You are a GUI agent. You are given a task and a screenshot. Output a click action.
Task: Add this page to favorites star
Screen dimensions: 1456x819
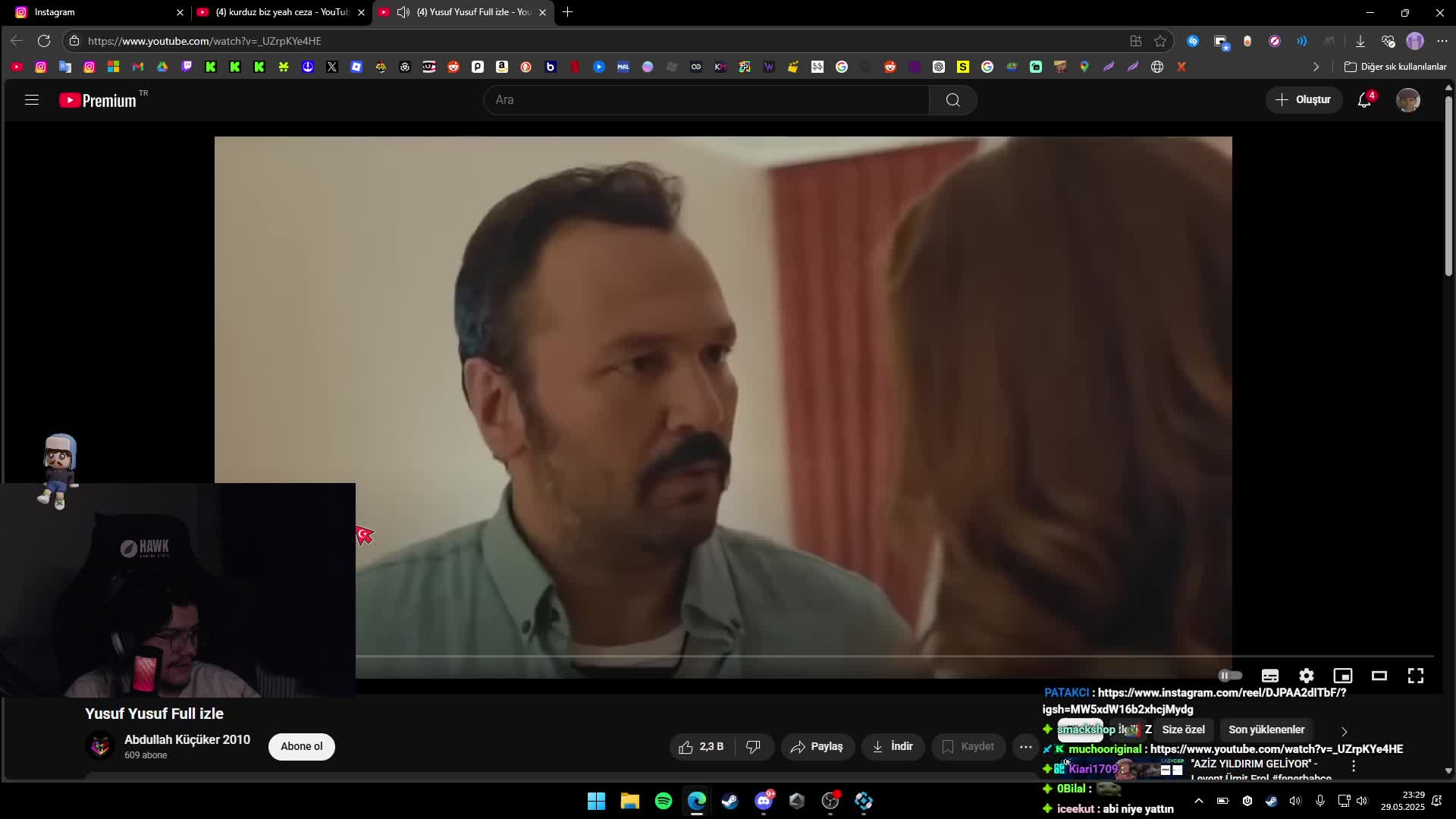coord(1160,41)
